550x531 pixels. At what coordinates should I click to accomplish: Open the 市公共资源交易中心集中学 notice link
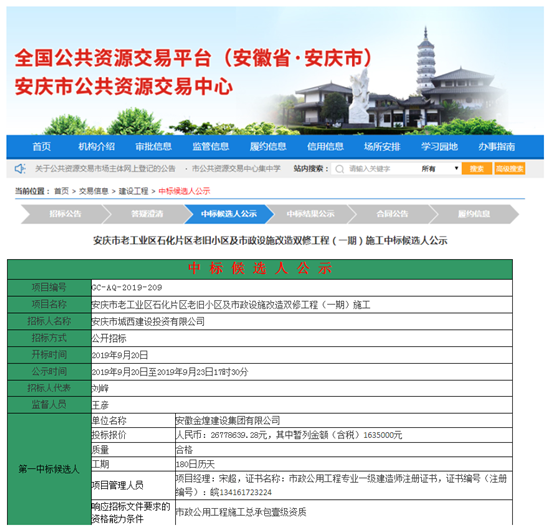pyautogui.click(x=236, y=169)
